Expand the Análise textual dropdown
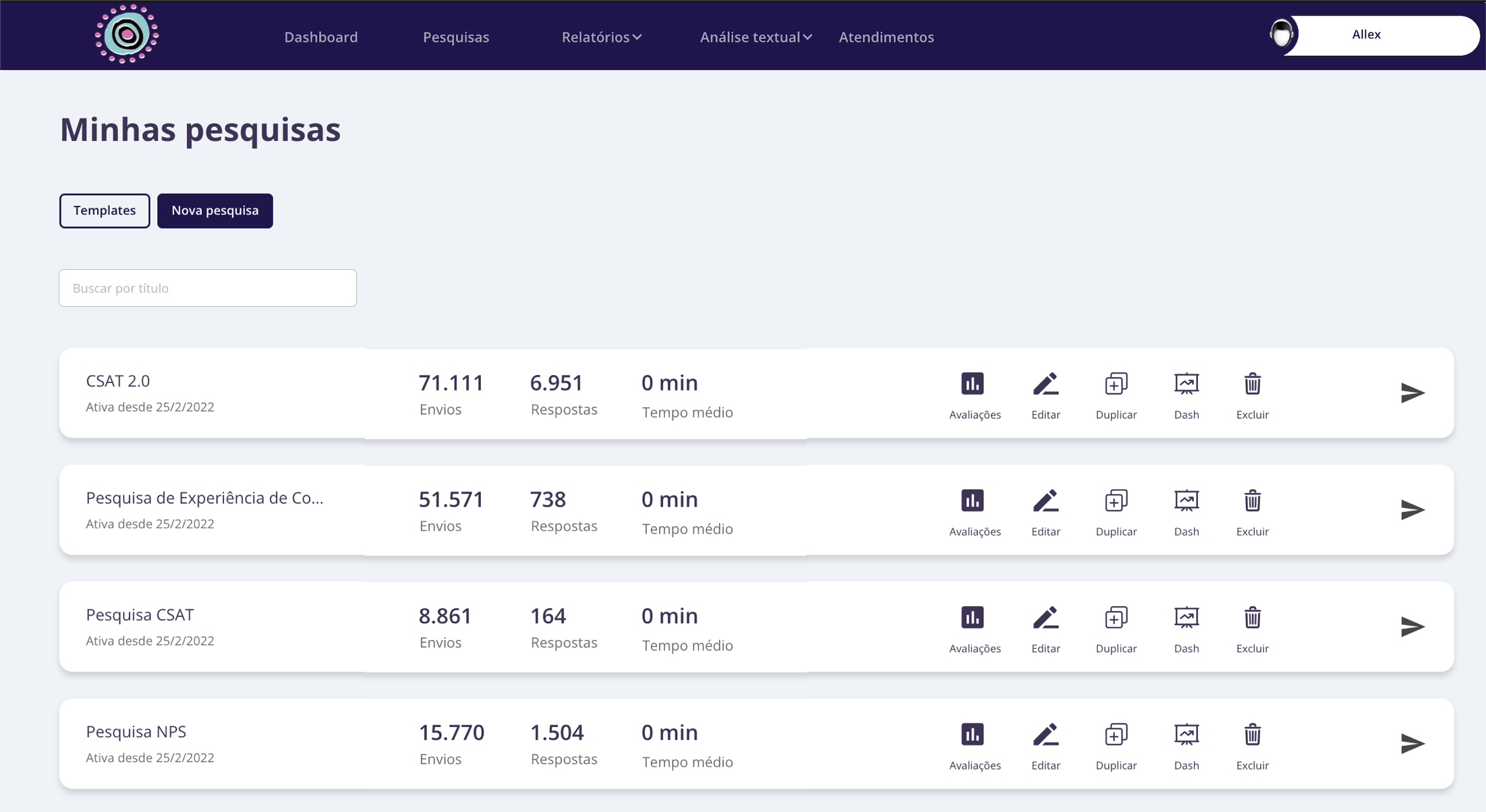 pos(755,37)
